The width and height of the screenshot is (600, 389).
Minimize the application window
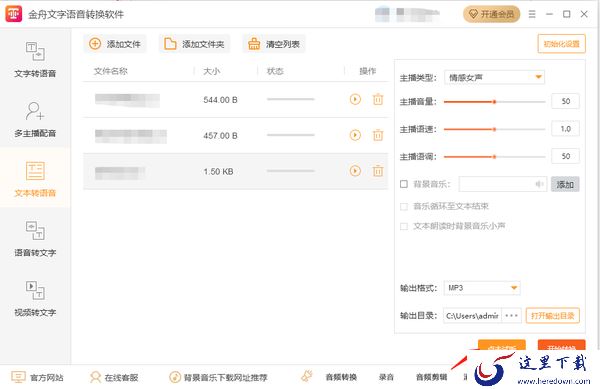[549, 14]
